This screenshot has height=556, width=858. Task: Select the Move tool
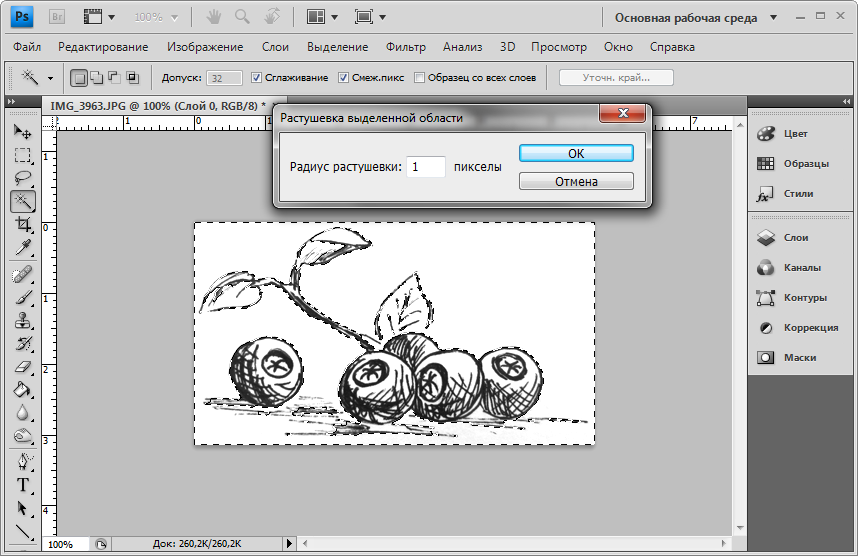point(22,132)
